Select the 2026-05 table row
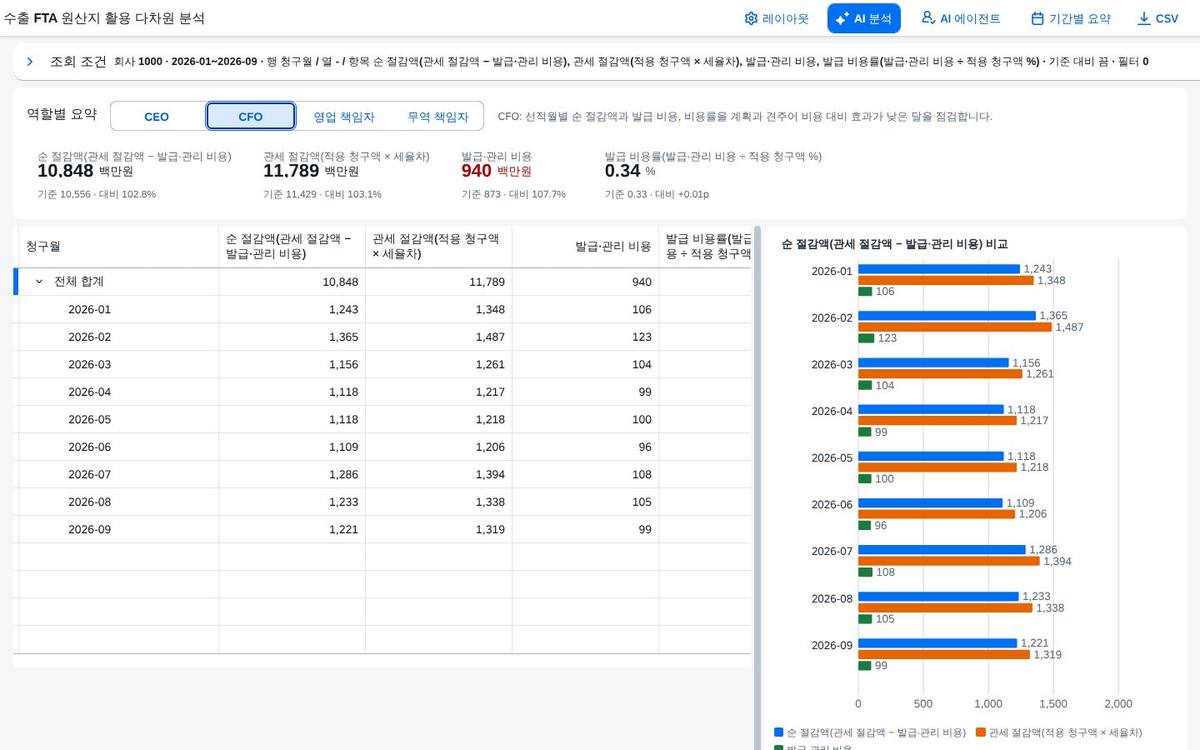The image size is (1200, 750). [384, 419]
